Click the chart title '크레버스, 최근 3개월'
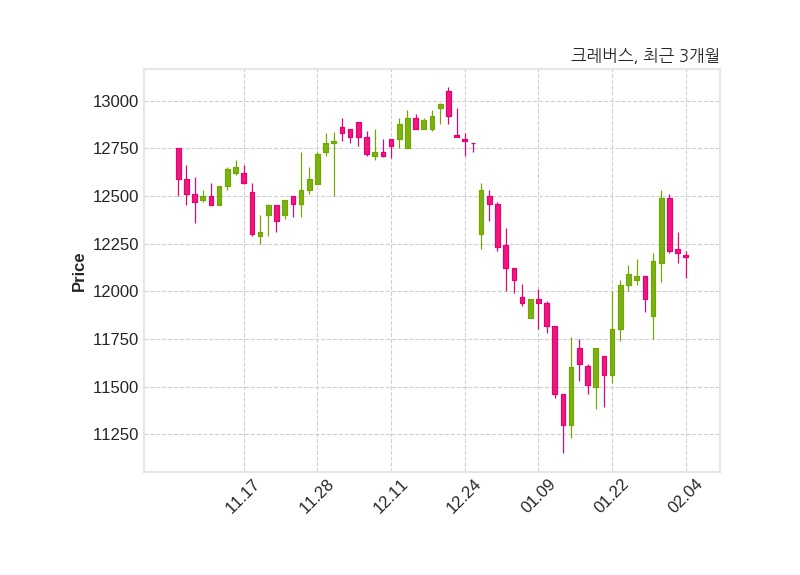This screenshot has width=800, height=575. click(644, 56)
